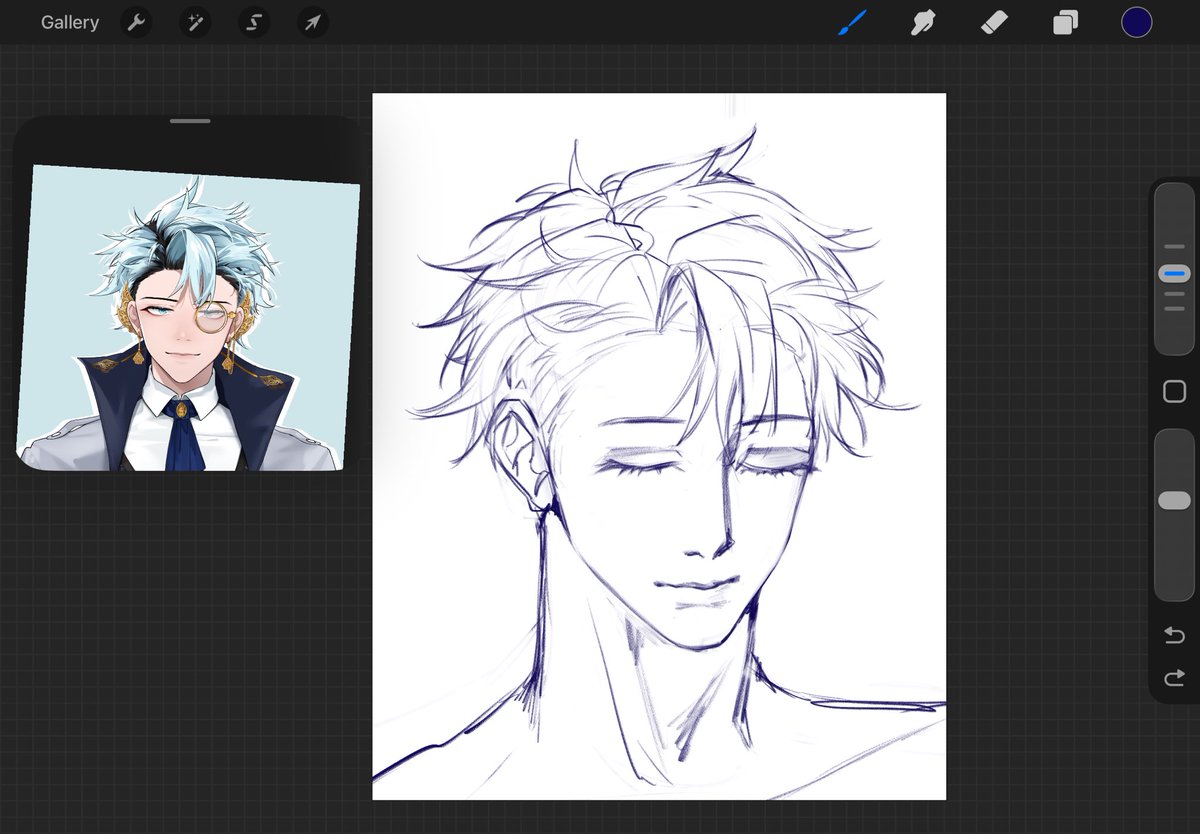Open the Layers panel

(x=1065, y=22)
